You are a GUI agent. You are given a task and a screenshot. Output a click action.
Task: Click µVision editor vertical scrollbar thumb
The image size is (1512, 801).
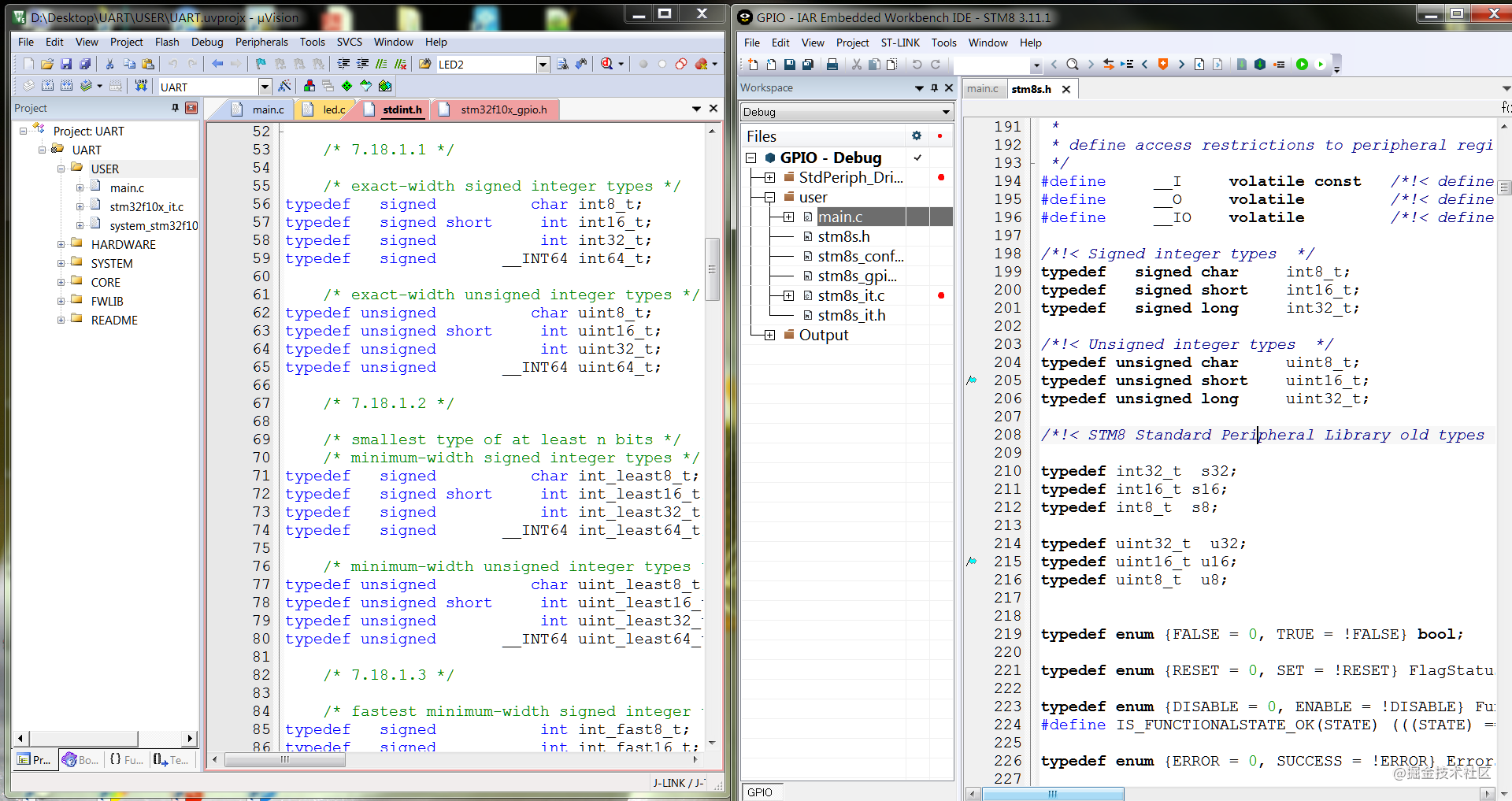(x=712, y=269)
